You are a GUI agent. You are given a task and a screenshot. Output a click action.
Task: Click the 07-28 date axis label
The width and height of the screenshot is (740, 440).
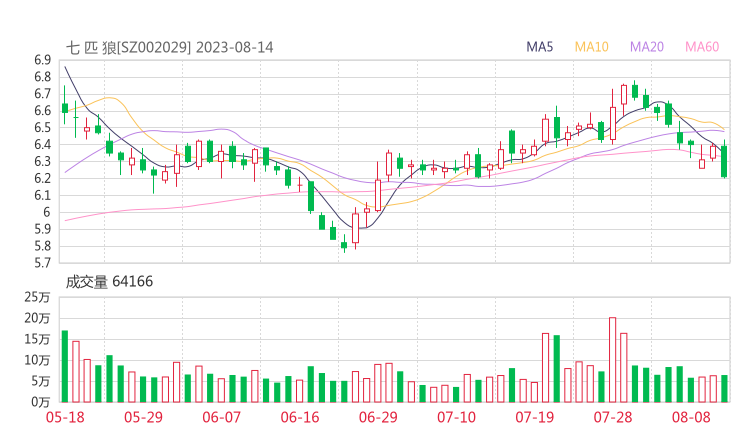click(x=613, y=417)
